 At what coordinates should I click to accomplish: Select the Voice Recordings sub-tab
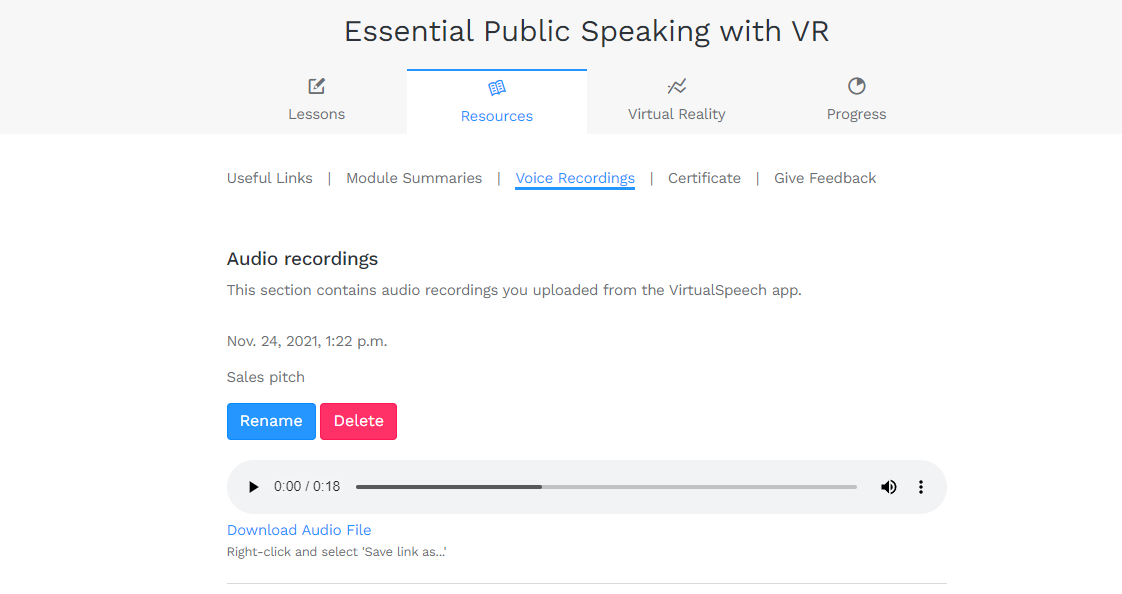tap(575, 178)
